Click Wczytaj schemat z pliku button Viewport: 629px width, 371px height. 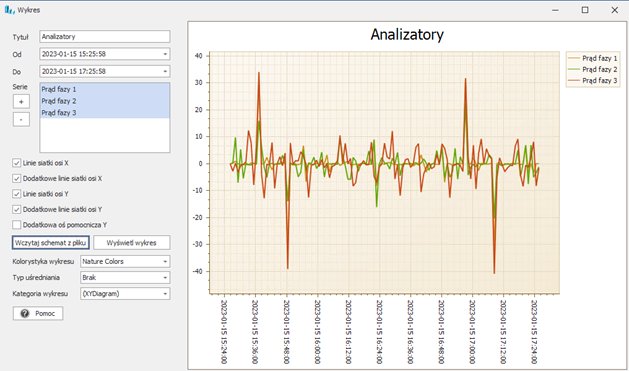click(x=51, y=243)
